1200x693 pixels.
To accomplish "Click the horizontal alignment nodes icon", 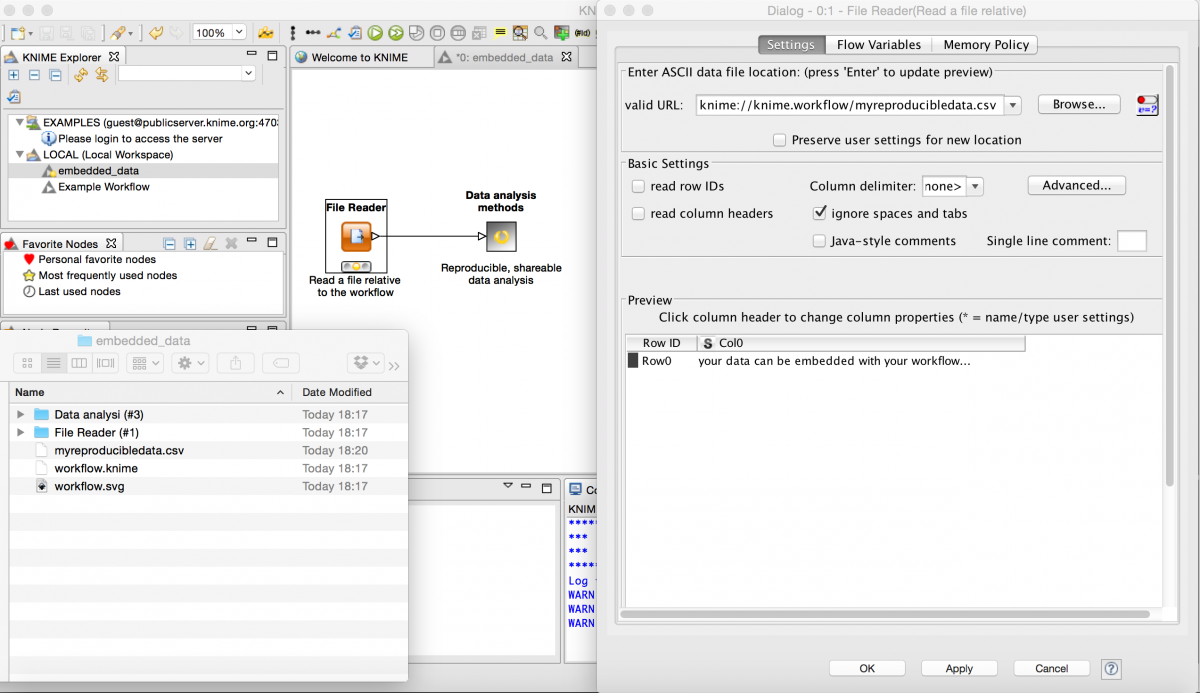I will pos(313,32).
